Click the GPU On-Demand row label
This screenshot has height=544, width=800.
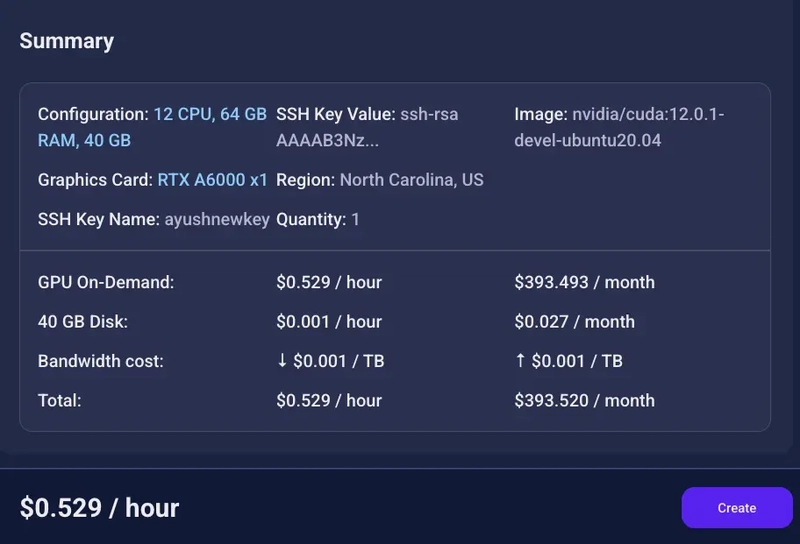pyautogui.click(x=106, y=282)
